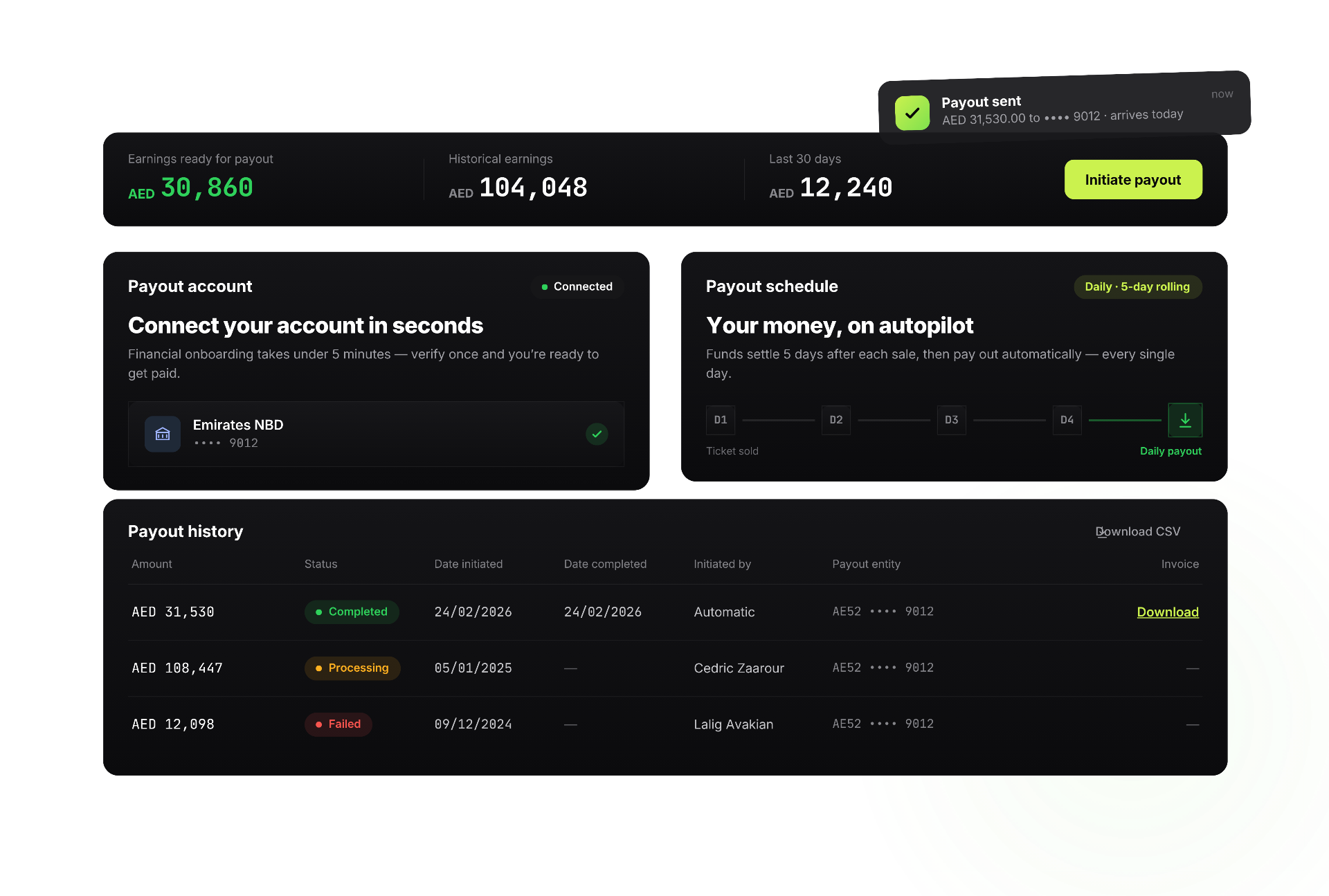Image resolution: width=1329 pixels, height=896 pixels.
Task: Select the D4 schedule step
Action: pyautogui.click(x=1067, y=420)
